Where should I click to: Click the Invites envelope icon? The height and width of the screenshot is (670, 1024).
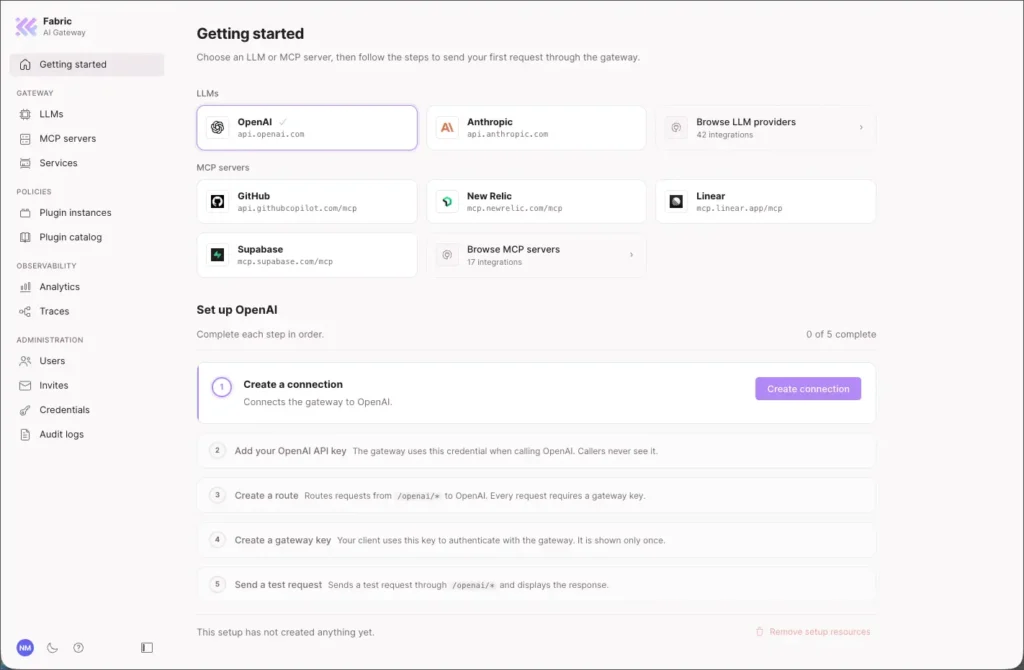coord(25,386)
